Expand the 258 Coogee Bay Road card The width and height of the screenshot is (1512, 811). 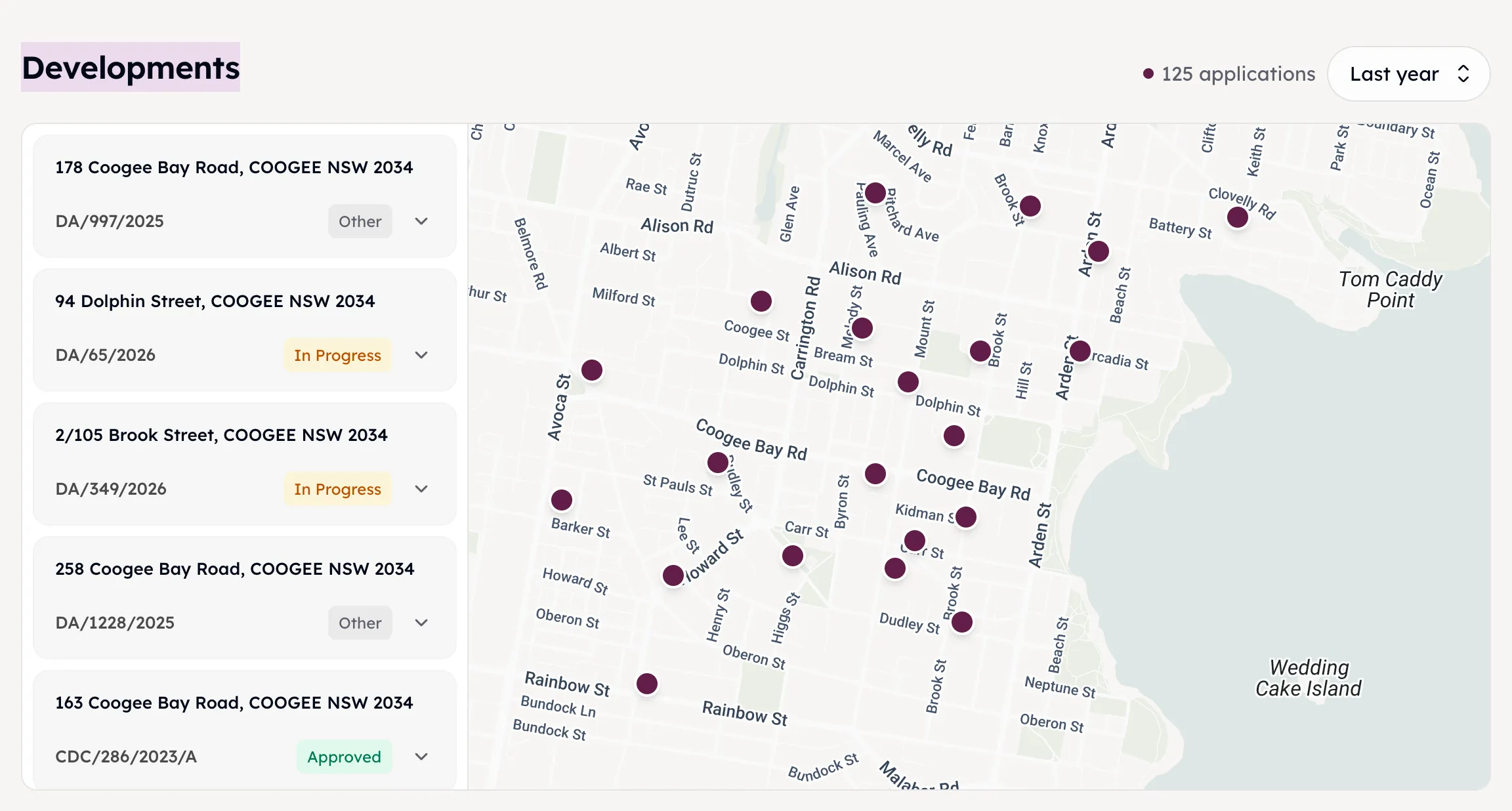tap(421, 623)
